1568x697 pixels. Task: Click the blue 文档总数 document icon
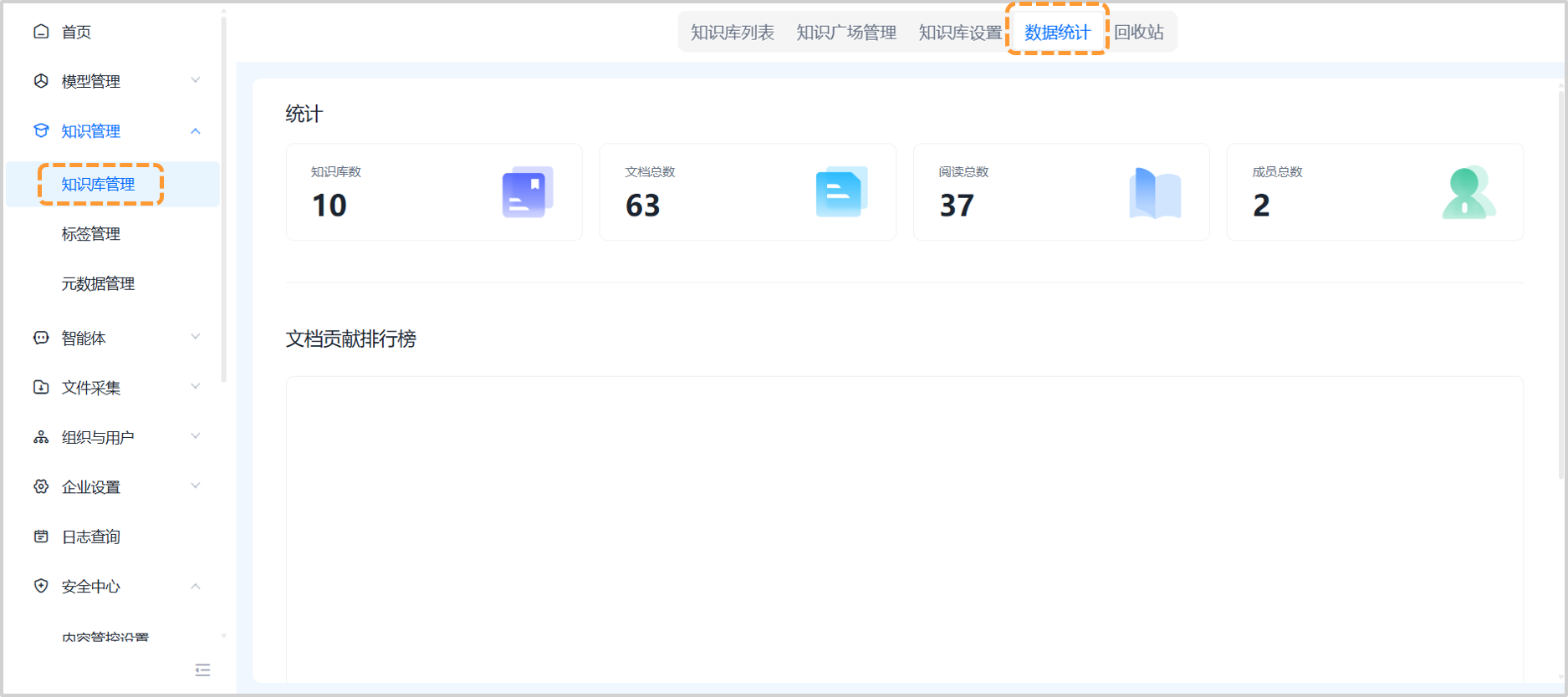(841, 192)
